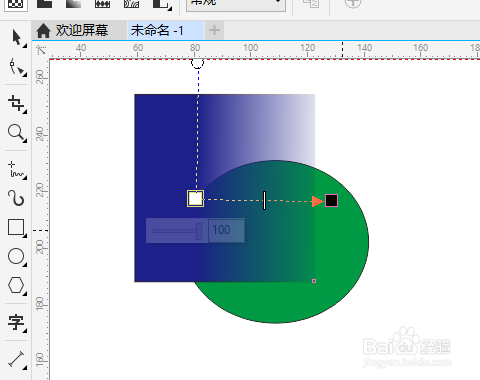Add a new document with plus tab
This screenshot has width=480, height=380.
[x=214, y=31]
